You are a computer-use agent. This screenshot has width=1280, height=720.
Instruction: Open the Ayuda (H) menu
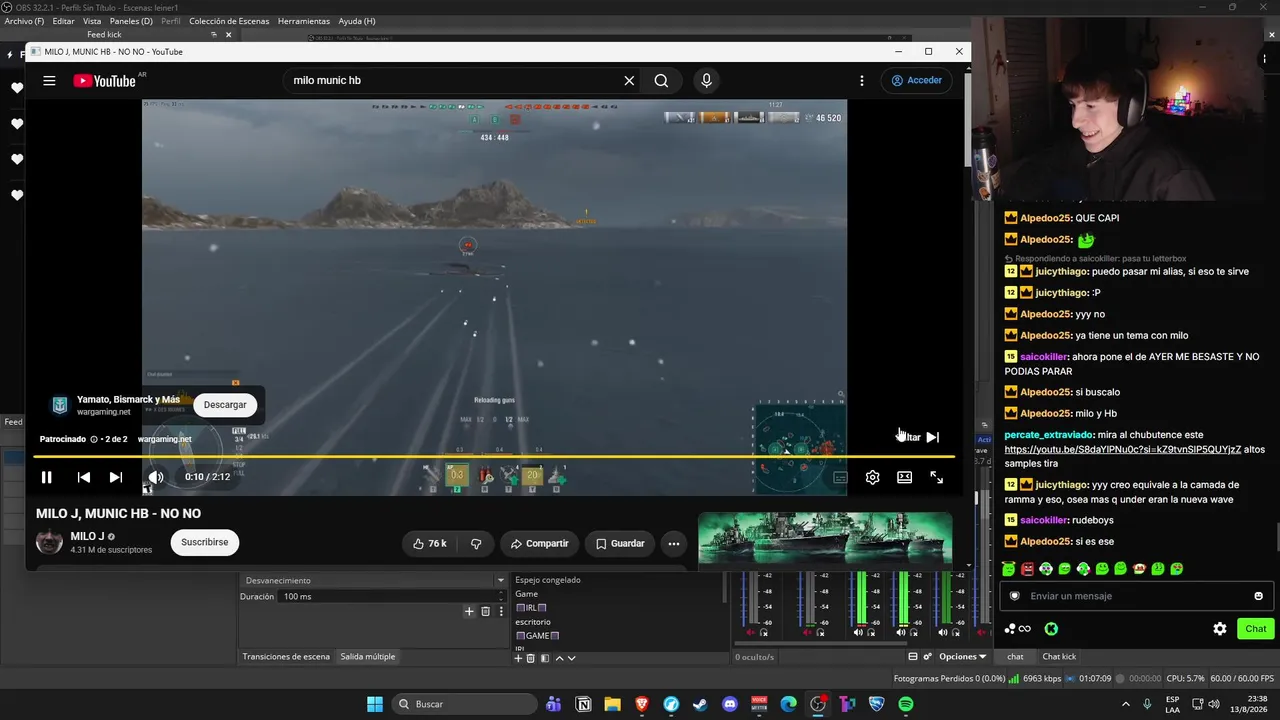357,21
